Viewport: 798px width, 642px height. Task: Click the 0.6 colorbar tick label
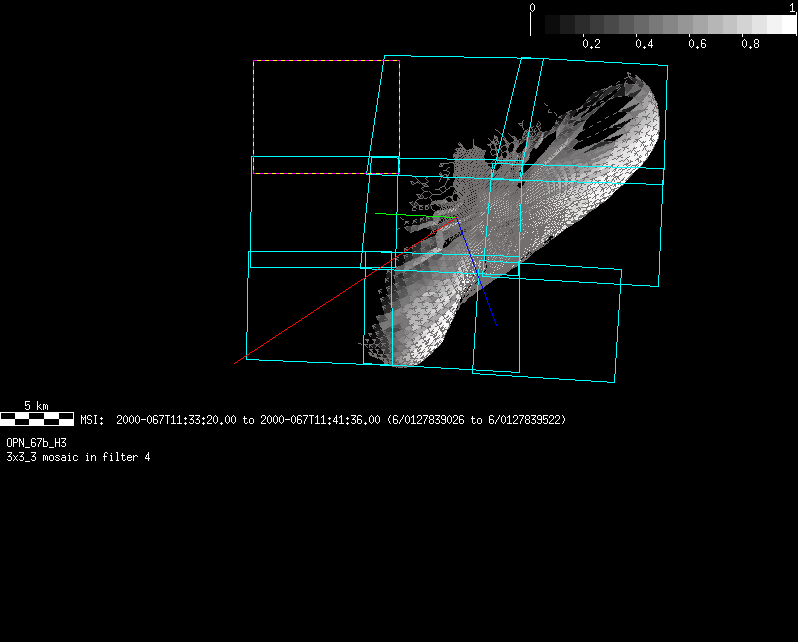tap(697, 44)
